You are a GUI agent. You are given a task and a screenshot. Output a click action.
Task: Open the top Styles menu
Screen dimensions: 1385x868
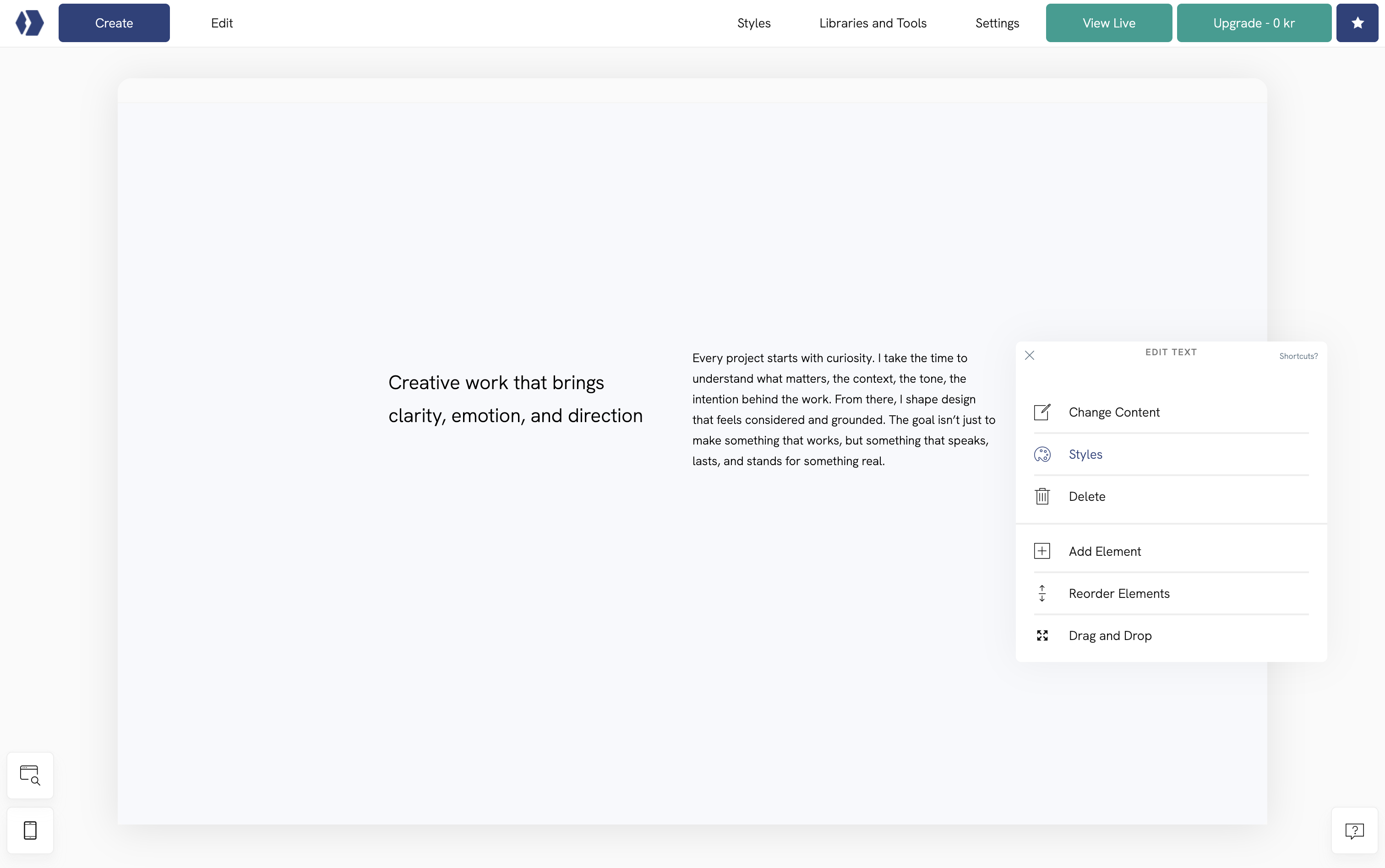[x=753, y=23]
